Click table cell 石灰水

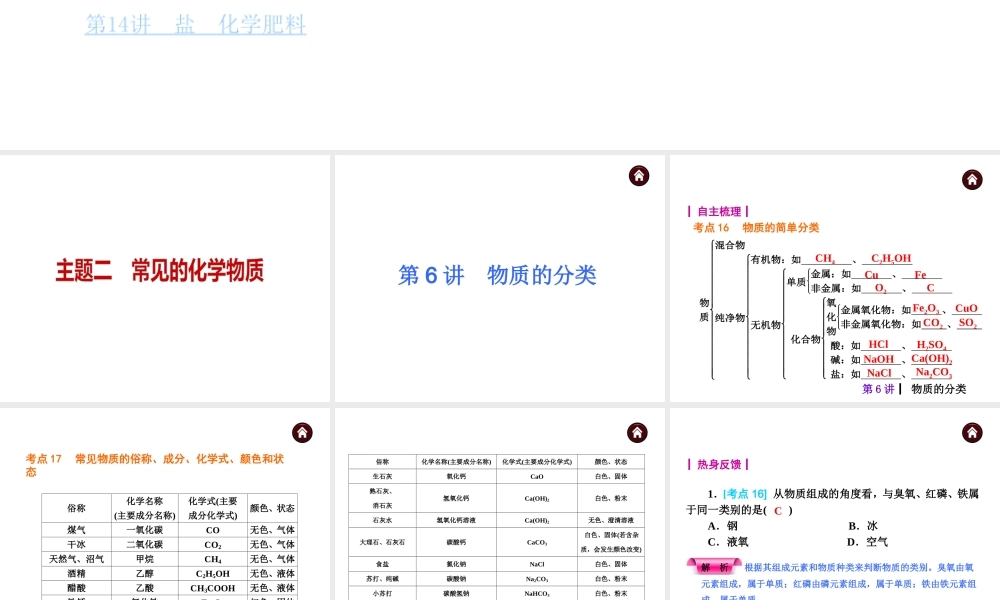(382, 520)
